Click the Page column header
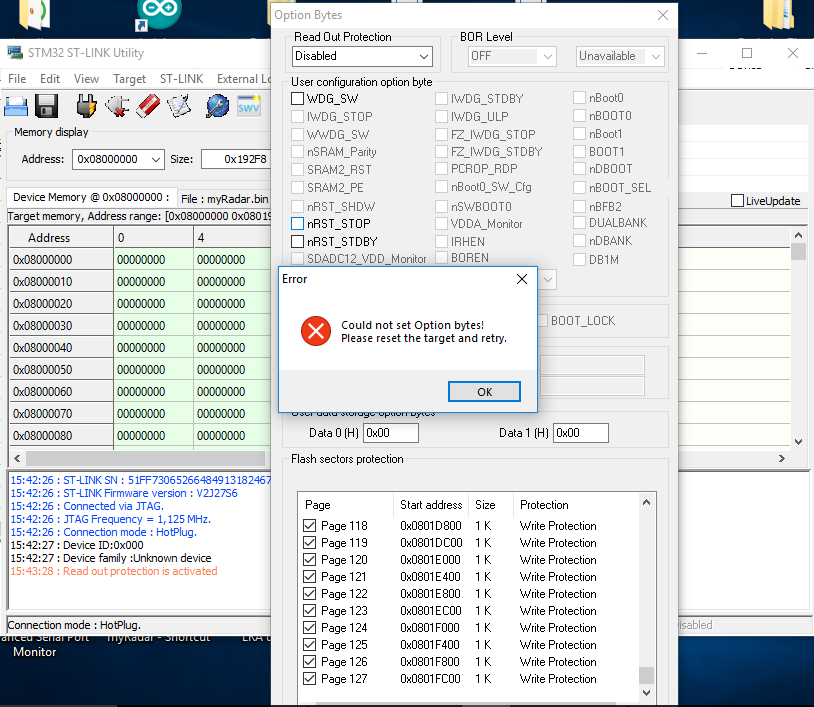Image resolution: width=814 pixels, height=707 pixels. 346,505
